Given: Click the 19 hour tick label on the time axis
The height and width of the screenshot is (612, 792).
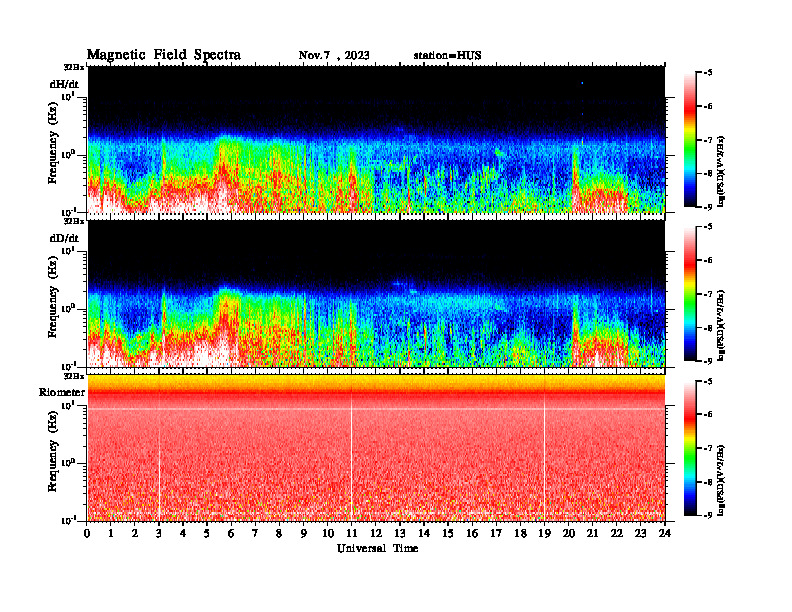Looking at the screenshot, I should [x=544, y=534].
